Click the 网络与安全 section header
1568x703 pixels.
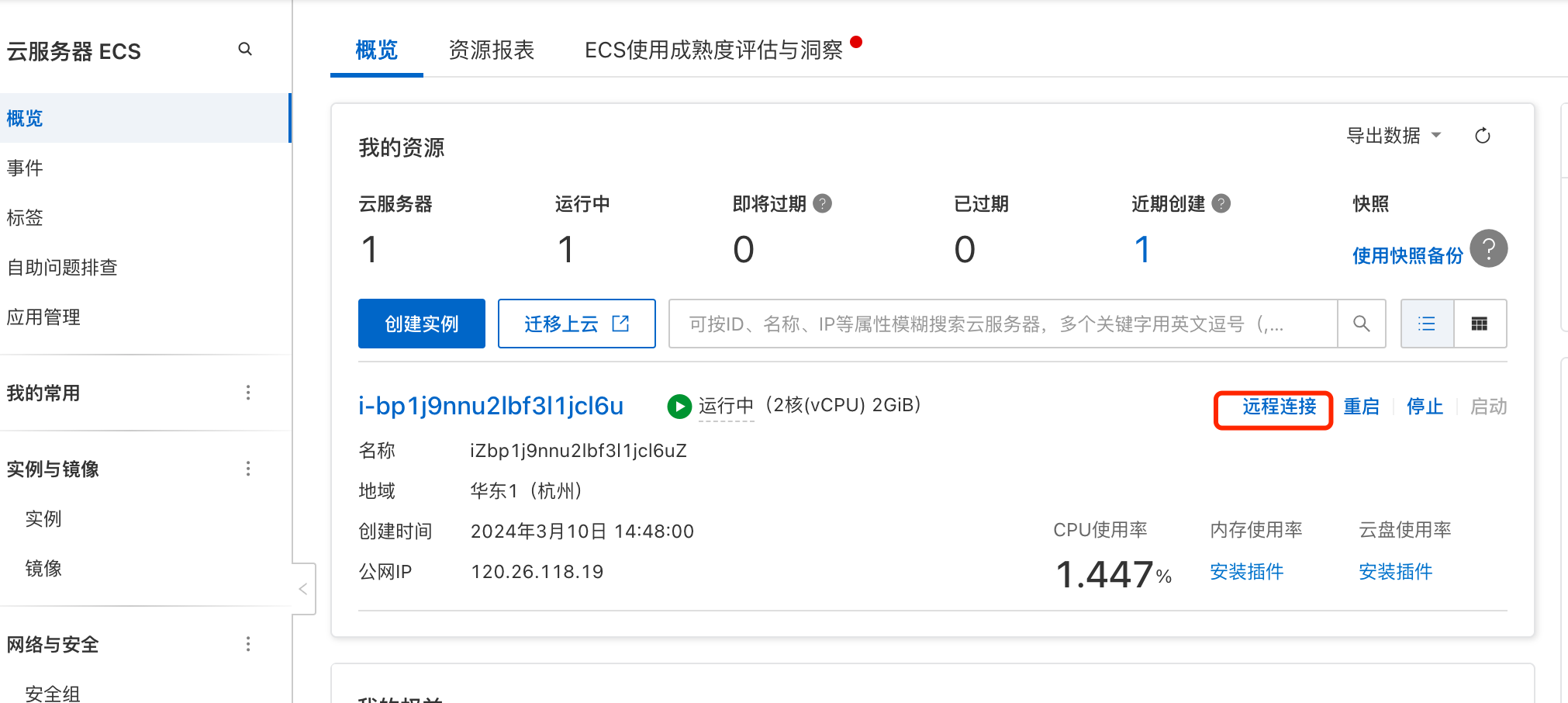(53, 644)
